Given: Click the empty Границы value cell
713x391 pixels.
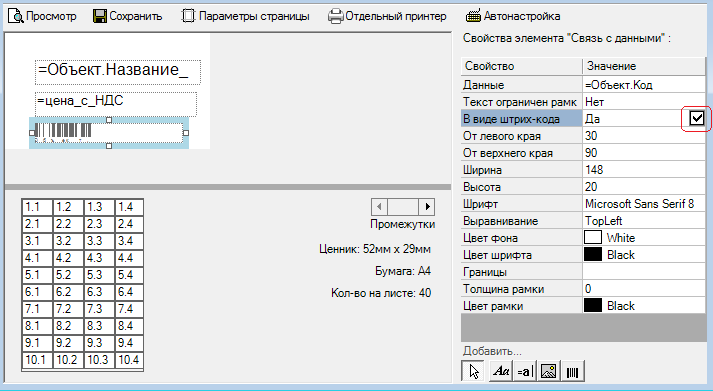Looking at the screenshot, I should 643,272.
